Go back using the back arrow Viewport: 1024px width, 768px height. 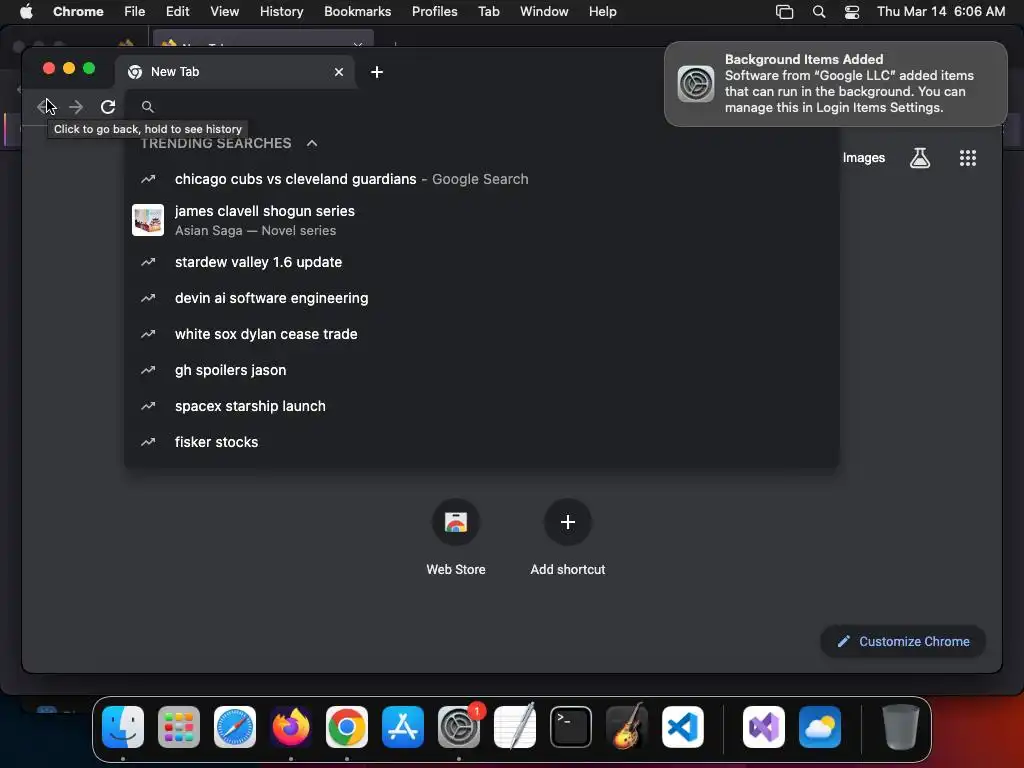45,106
